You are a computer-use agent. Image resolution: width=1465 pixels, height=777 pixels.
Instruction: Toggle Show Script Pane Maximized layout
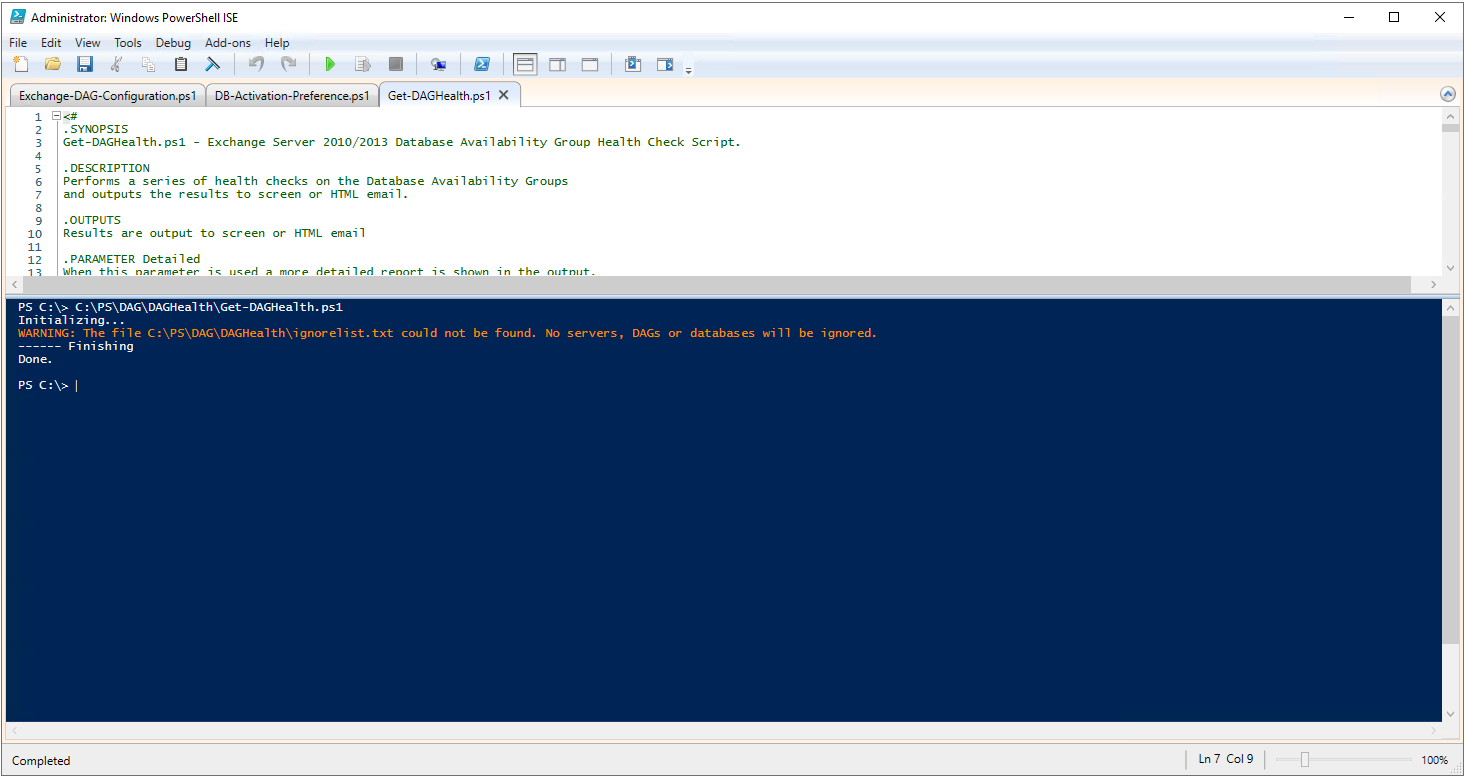[x=590, y=64]
